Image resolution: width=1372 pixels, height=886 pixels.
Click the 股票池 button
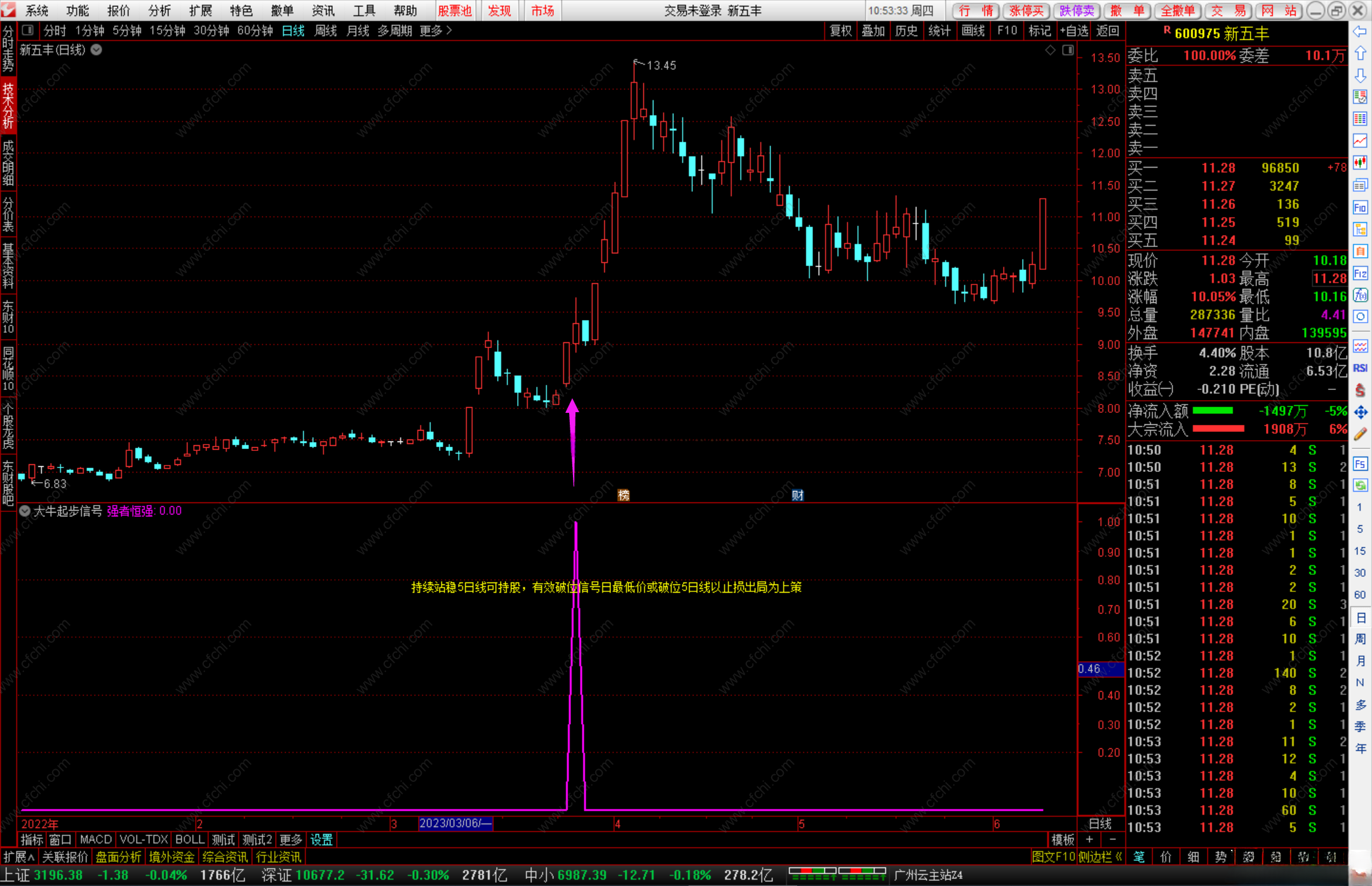[x=455, y=10]
